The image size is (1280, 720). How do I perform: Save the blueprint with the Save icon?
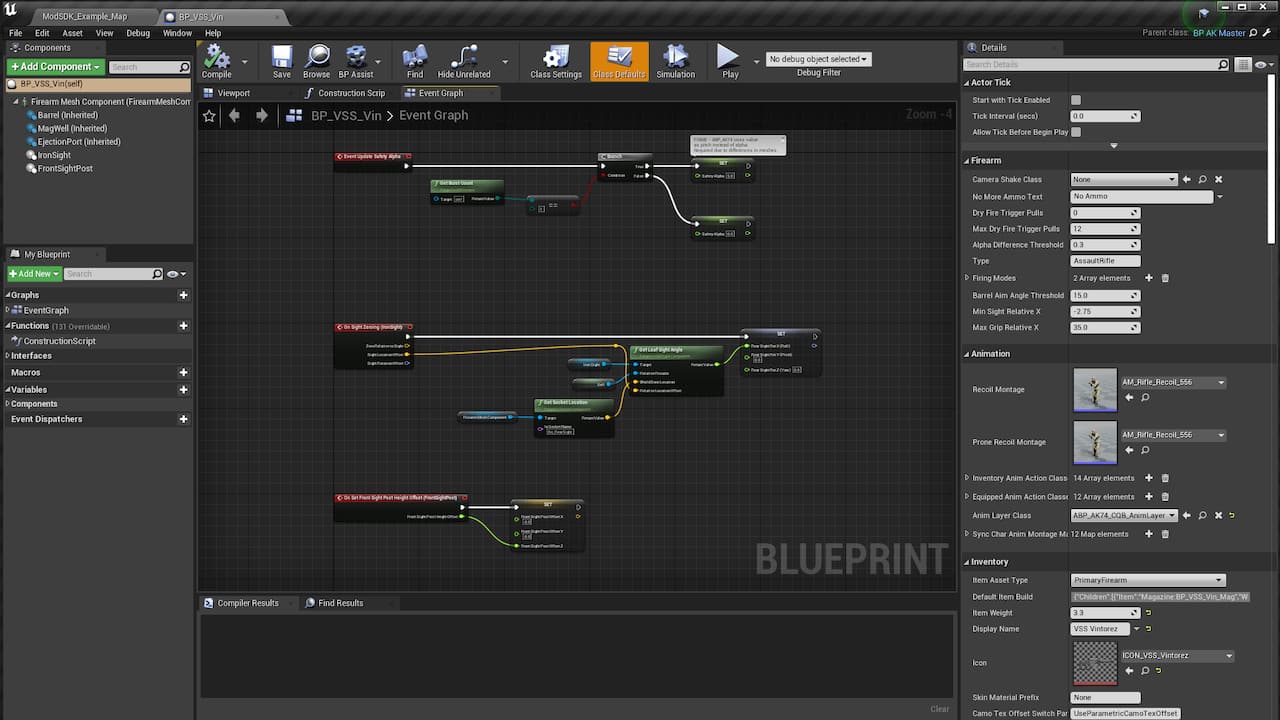282,61
